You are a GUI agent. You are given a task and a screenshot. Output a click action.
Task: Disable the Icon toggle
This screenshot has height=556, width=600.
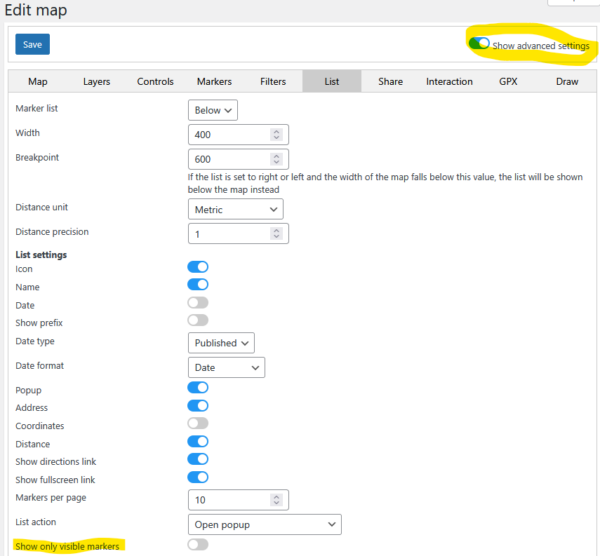click(198, 267)
